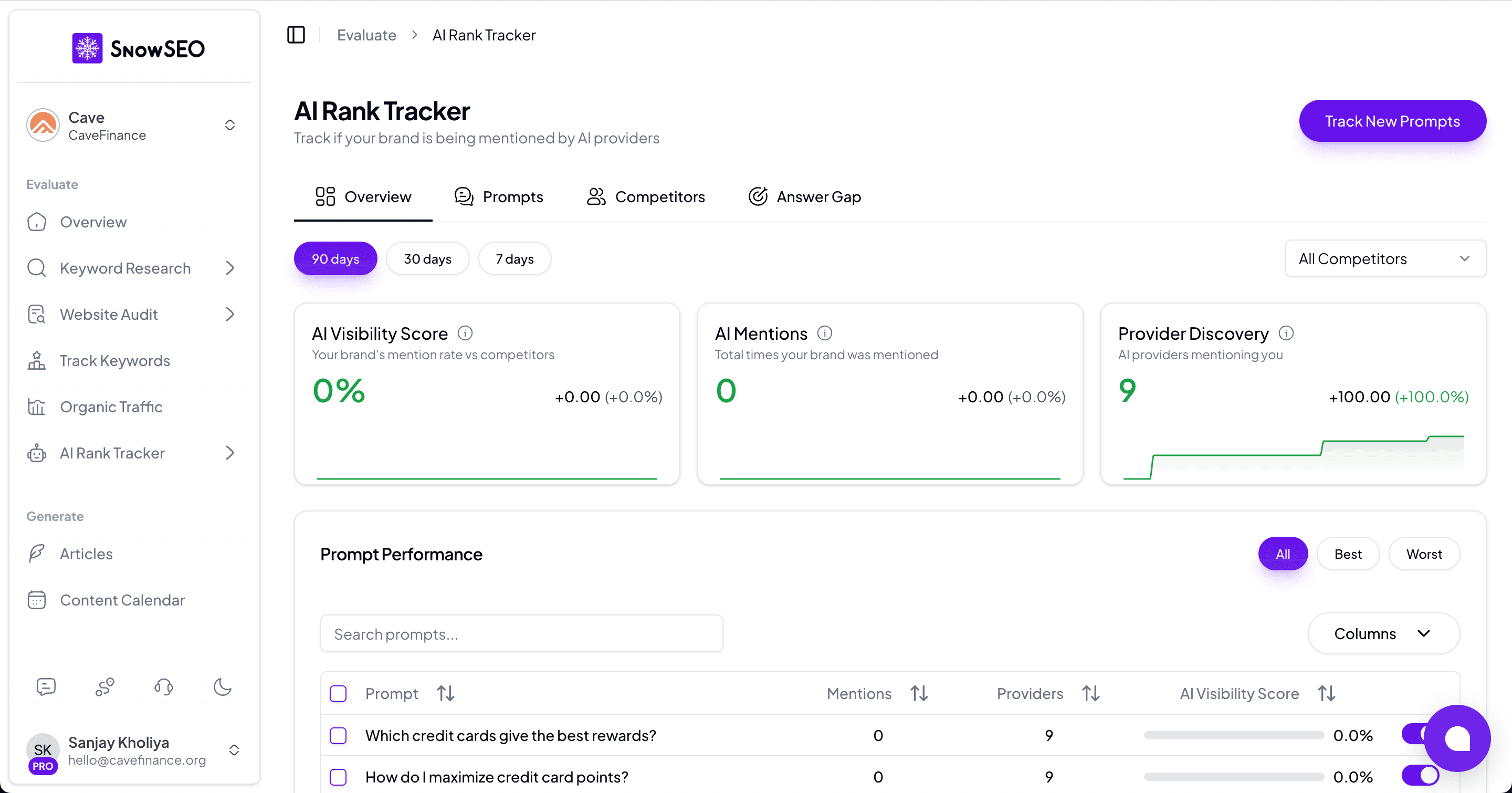
Task: Filter prompts by Worst performance
Action: point(1424,554)
